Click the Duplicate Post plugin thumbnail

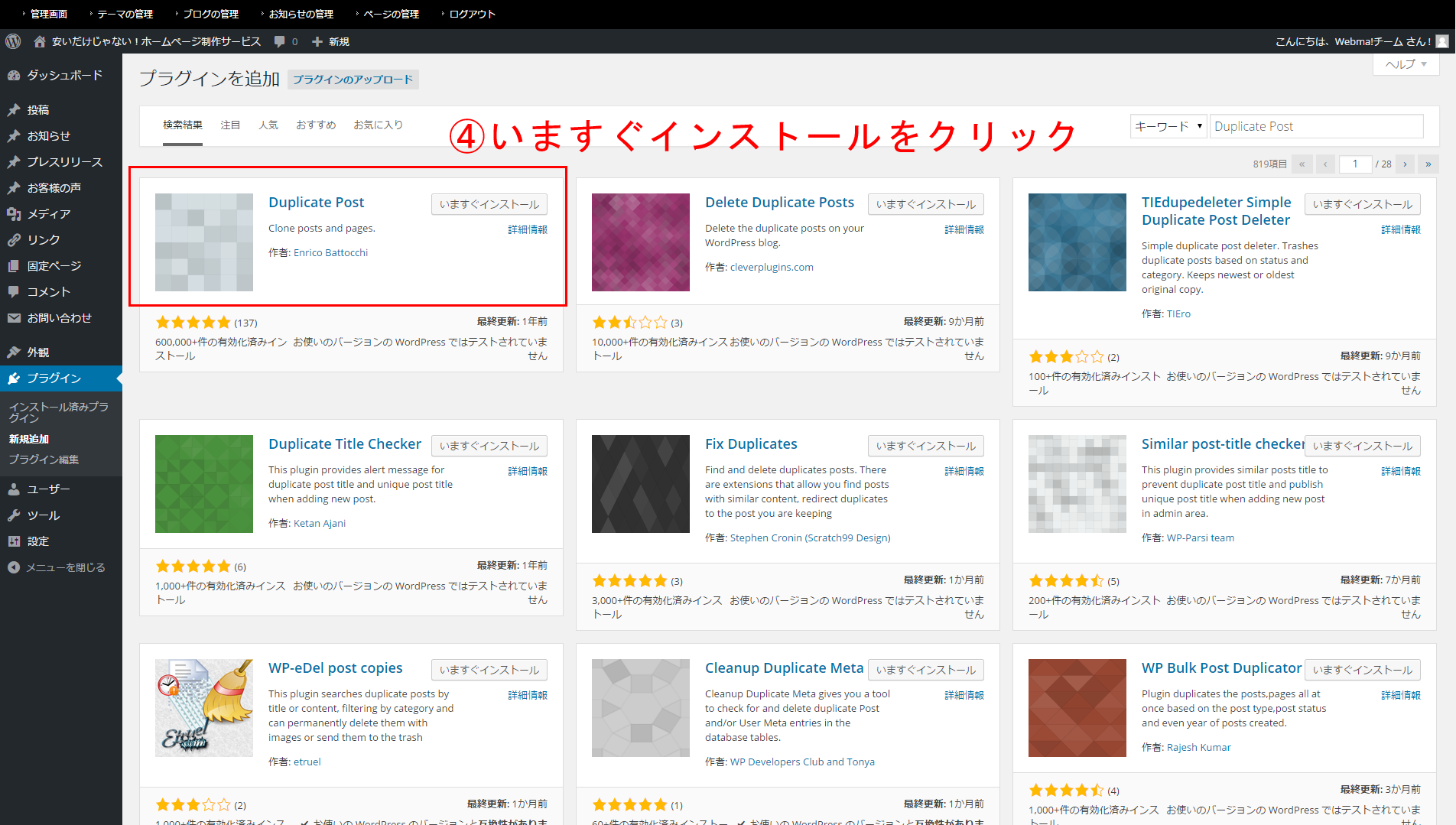click(204, 242)
